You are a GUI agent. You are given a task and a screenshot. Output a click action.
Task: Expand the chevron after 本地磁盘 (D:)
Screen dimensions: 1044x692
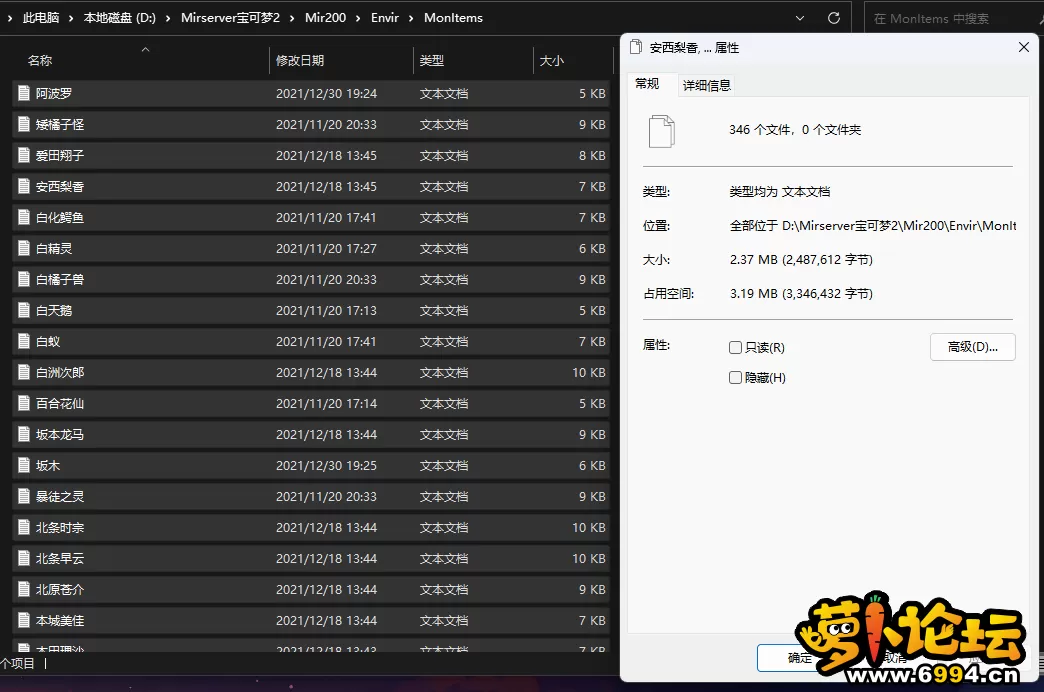tap(168, 18)
